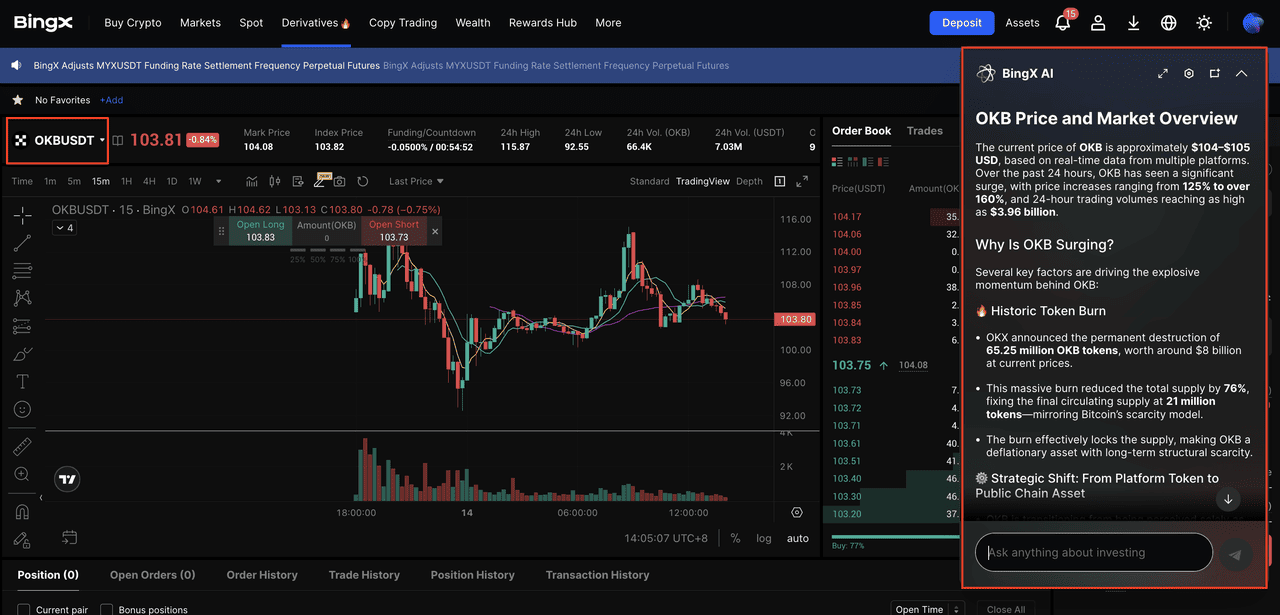This screenshot has width=1280, height=615.
Task: Switch to Open Orders (0) tab
Action: tap(153, 575)
